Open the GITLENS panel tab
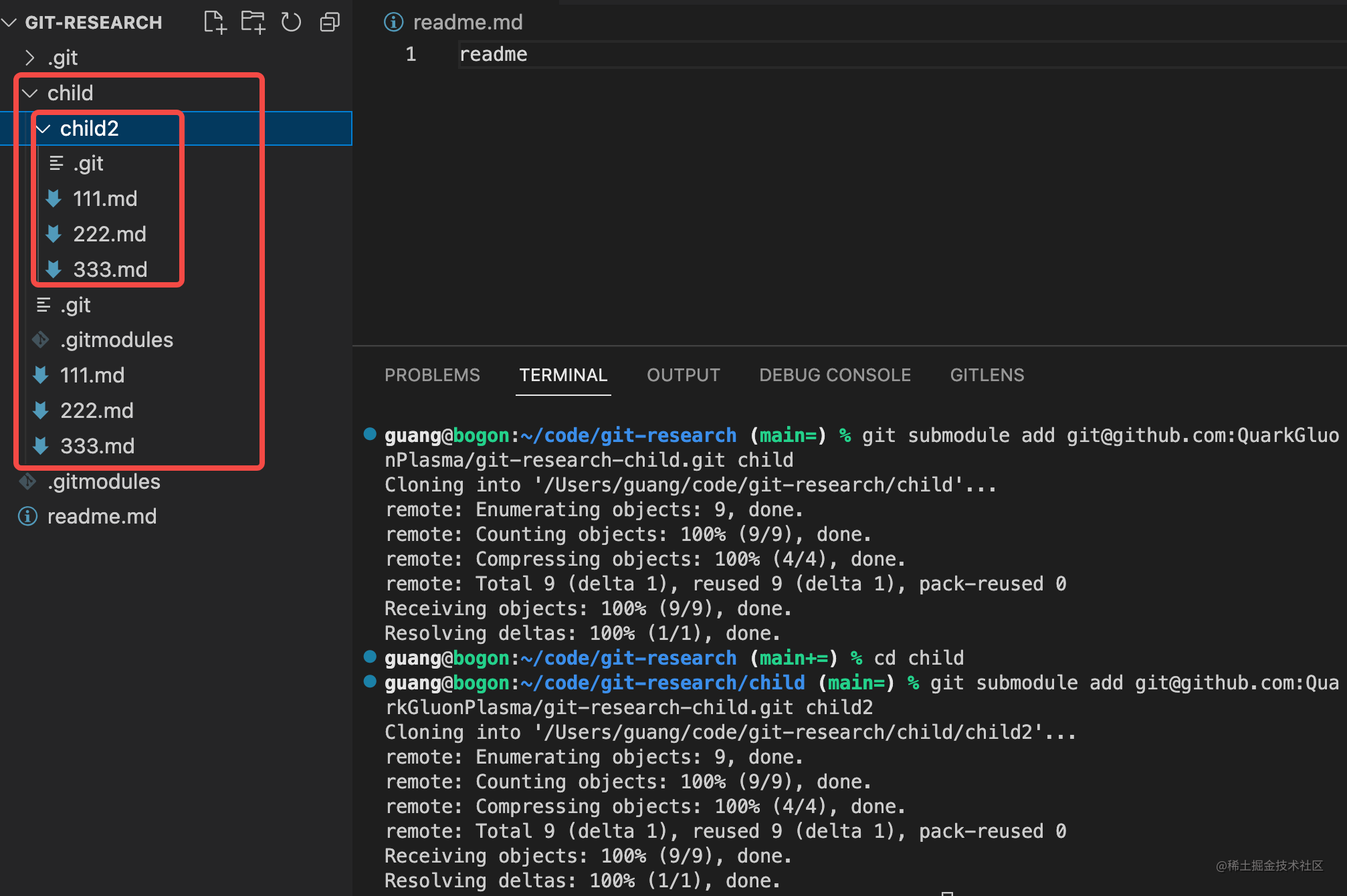This screenshot has height=896, width=1347. (987, 374)
